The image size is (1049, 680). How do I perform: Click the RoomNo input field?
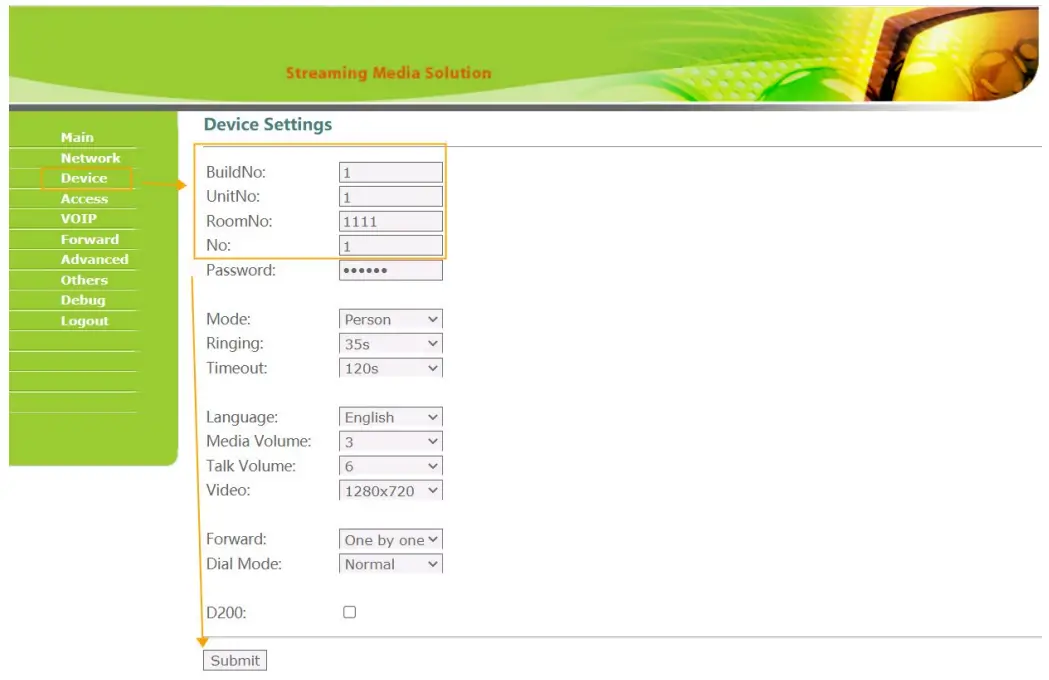pyautogui.click(x=390, y=220)
